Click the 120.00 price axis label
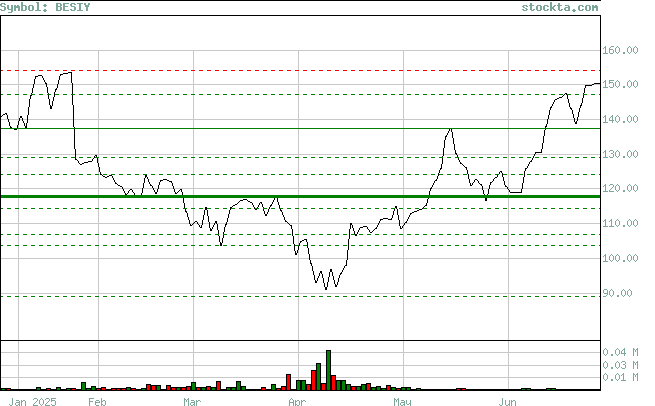This screenshot has height=406, width=655. pyautogui.click(x=620, y=188)
